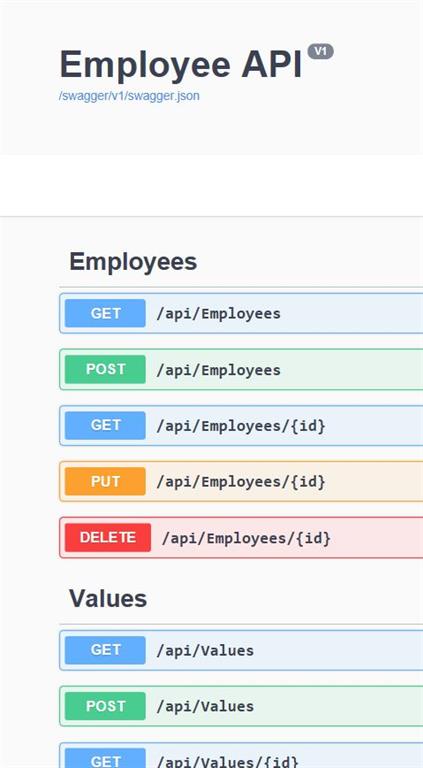
Task: Click GET badge for /api/Values
Action: (x=105, y=650)
